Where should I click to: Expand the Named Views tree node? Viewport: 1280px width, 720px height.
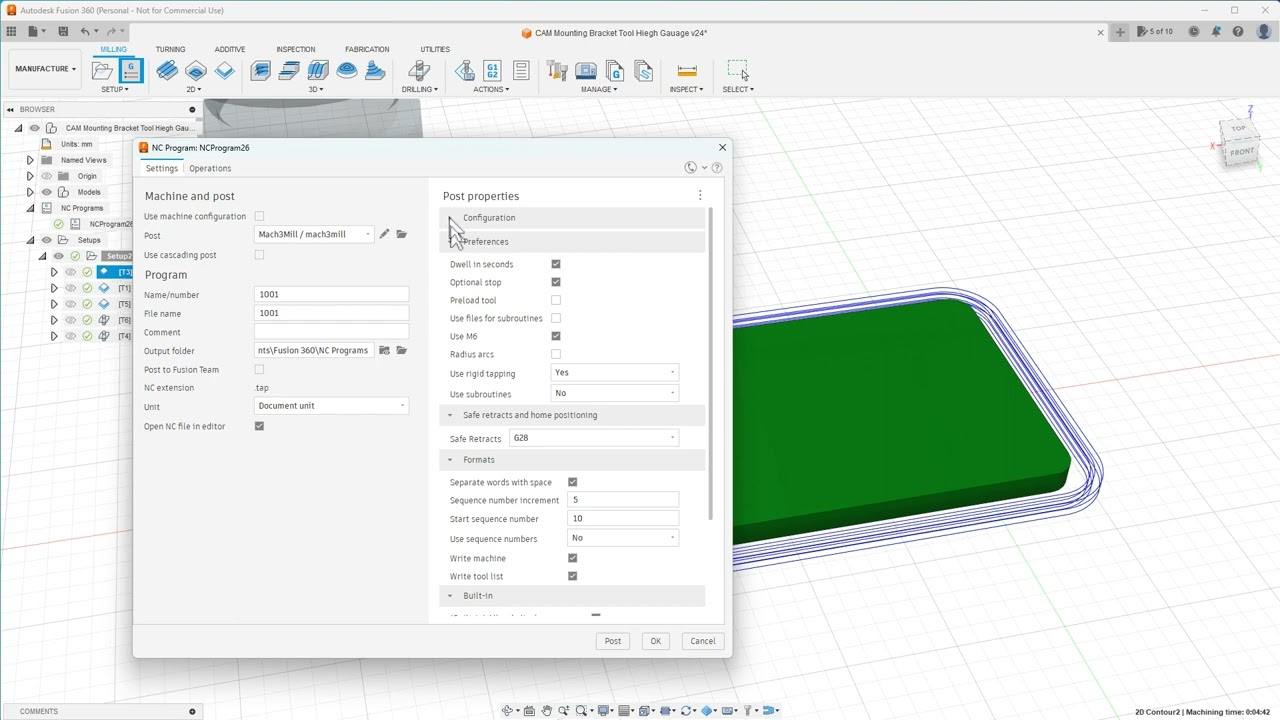point(30,160)
